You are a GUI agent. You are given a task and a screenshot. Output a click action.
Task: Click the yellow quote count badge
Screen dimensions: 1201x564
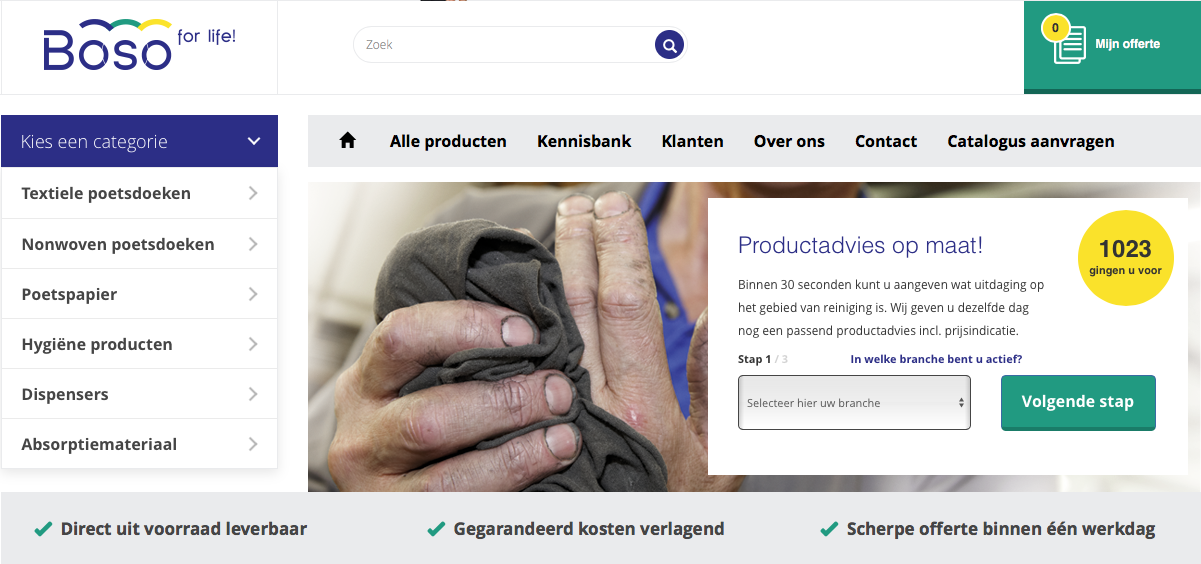coord(1055,28)
